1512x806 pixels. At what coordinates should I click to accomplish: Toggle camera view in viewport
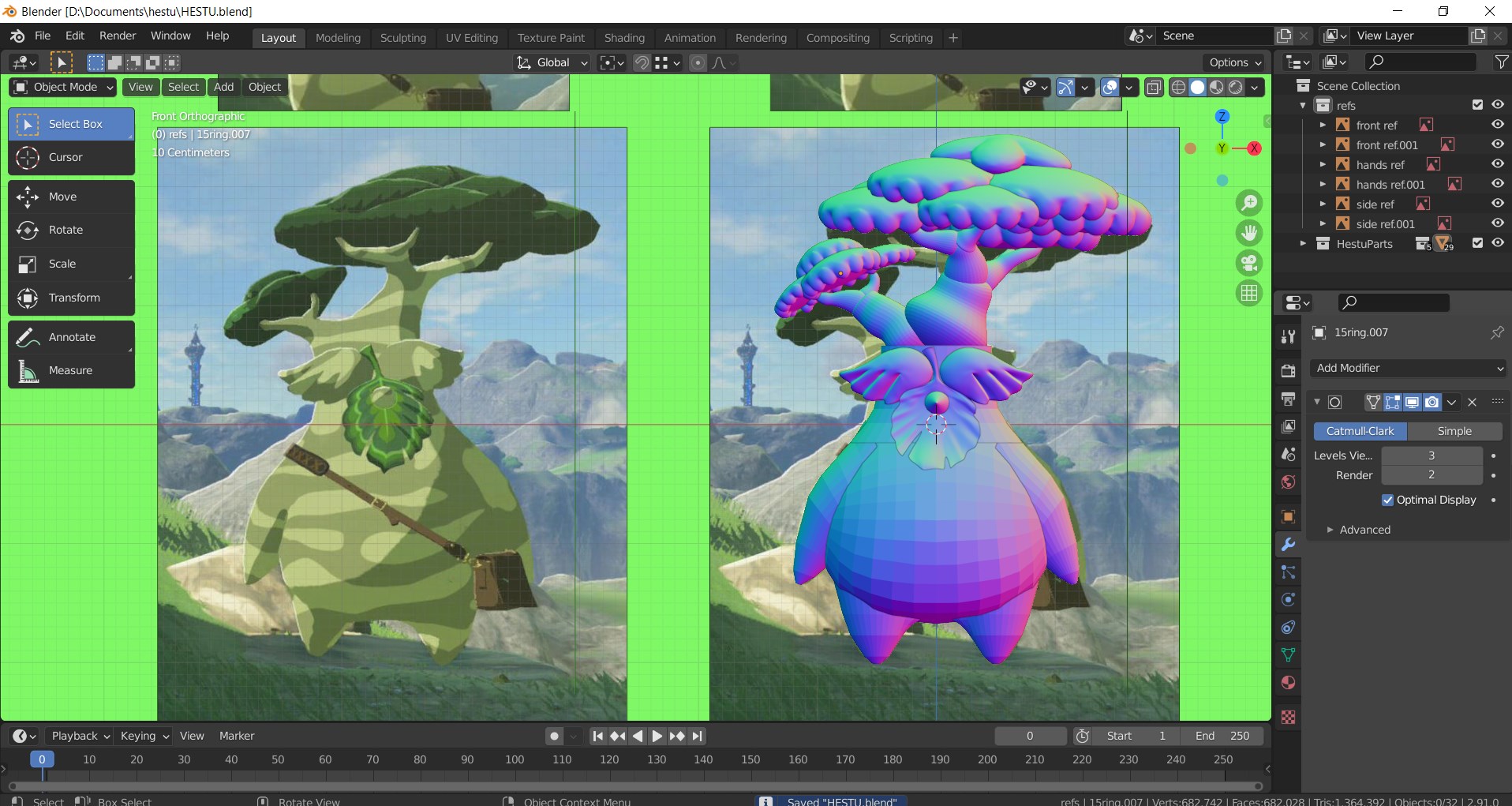tap(1248, 263)
